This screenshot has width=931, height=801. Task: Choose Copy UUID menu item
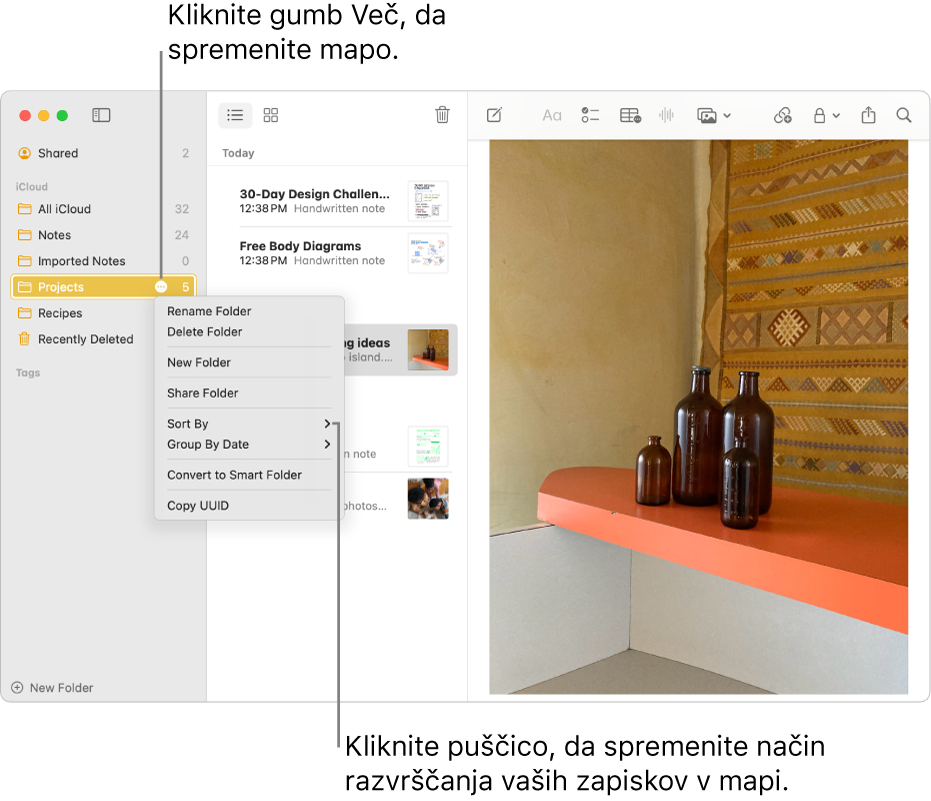coord(249,506)
